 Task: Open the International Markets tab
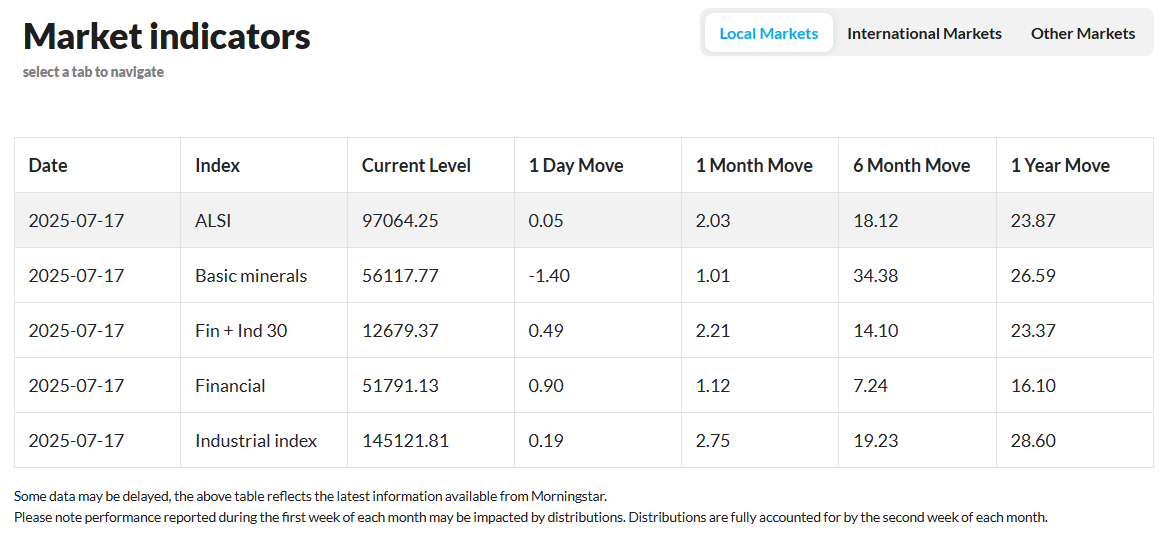(x=925, y=33)
